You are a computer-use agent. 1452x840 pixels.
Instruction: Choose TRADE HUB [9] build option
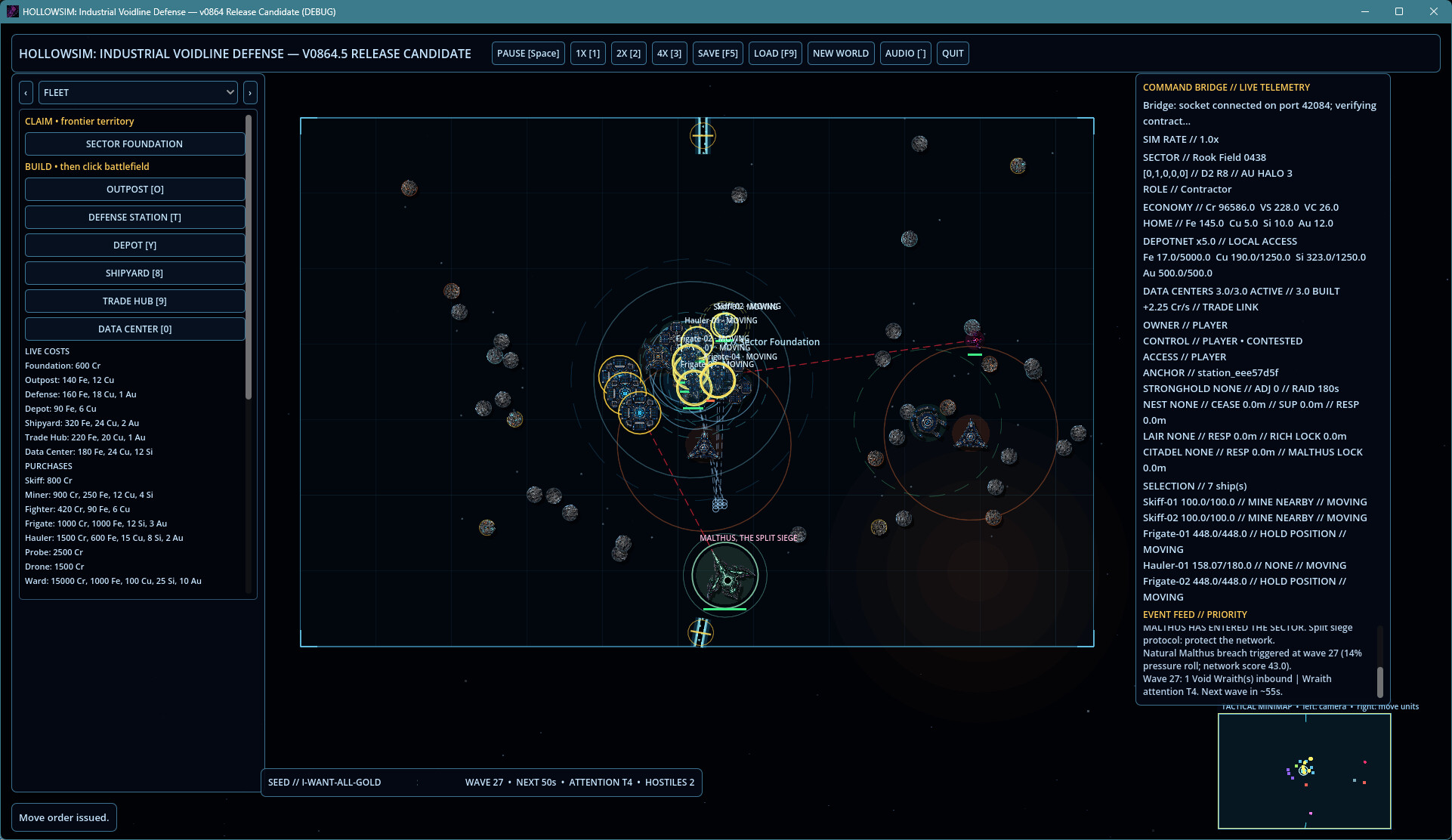[134, 301]
